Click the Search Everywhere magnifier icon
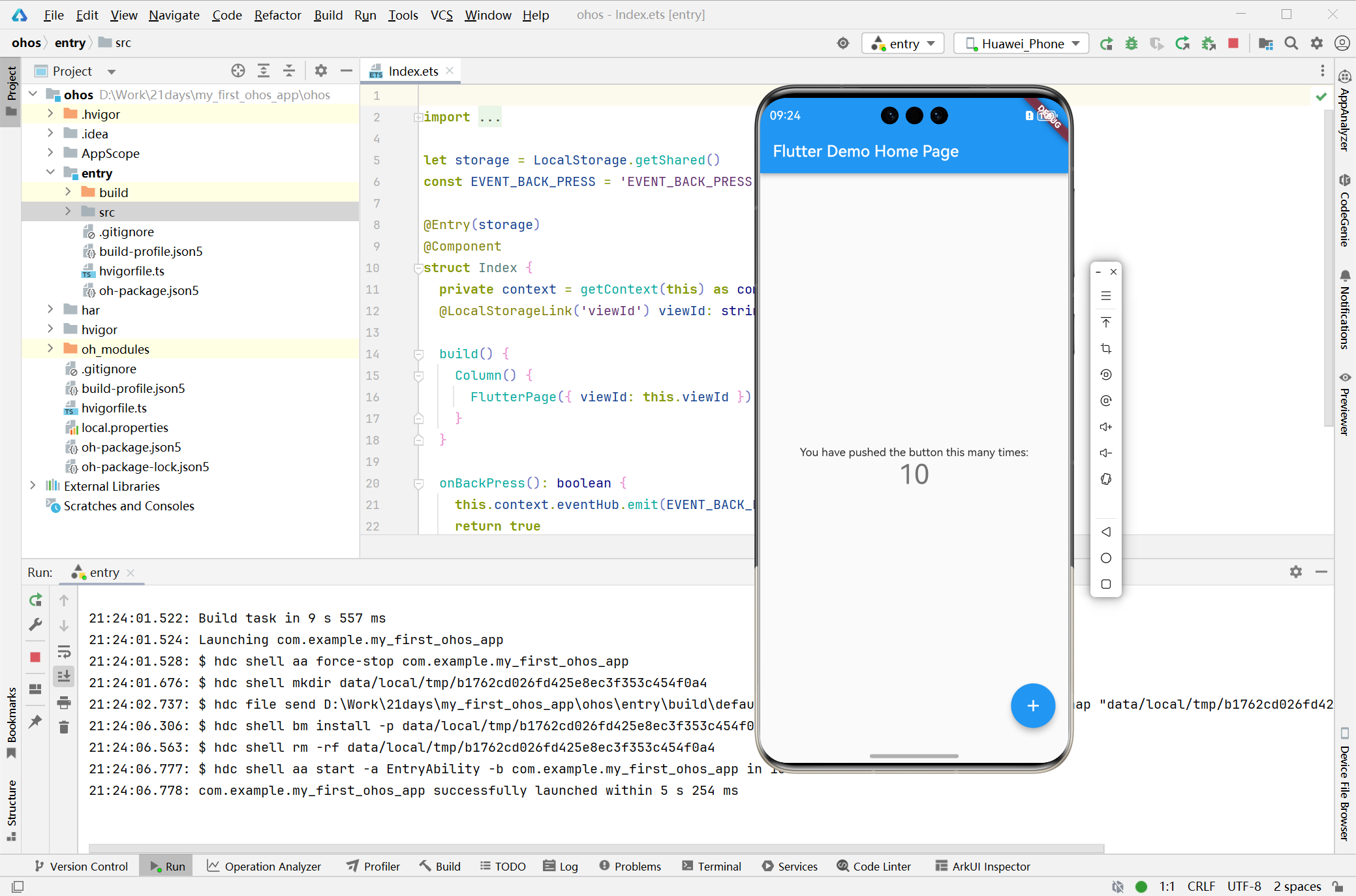This screenshot has width=1356, height=896. click(x=1291, y=44)
